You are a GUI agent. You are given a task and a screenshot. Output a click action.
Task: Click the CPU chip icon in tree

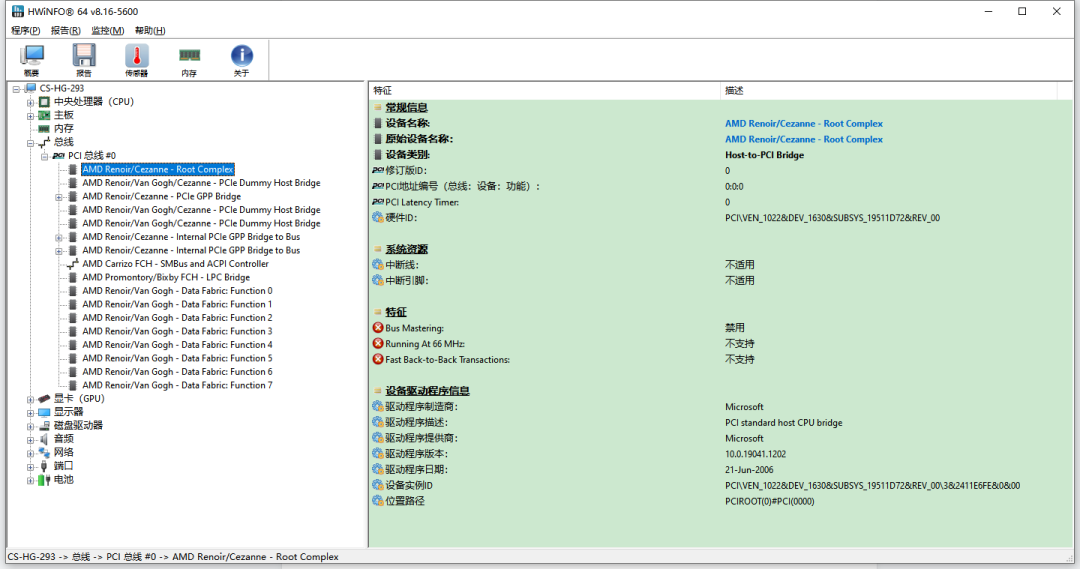[44, 102]
